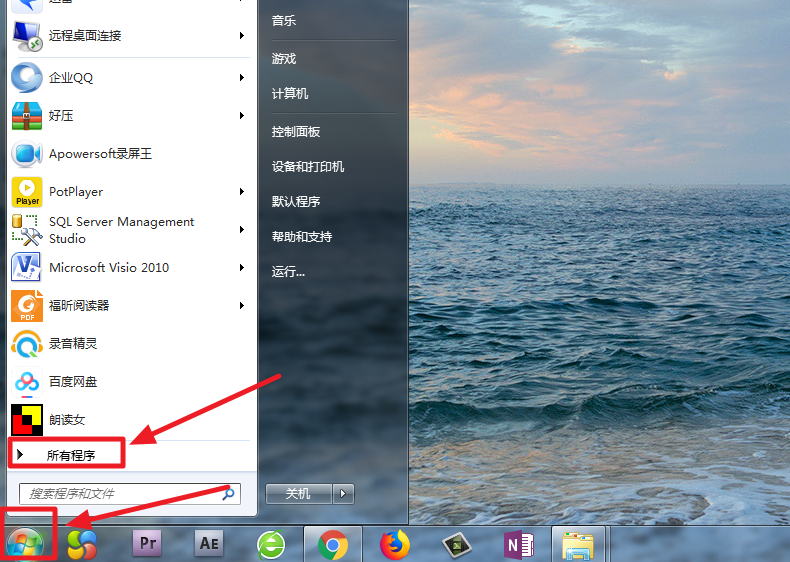Launch 朗读女 program
Screen dimensions: 790x562
point(67,420)
